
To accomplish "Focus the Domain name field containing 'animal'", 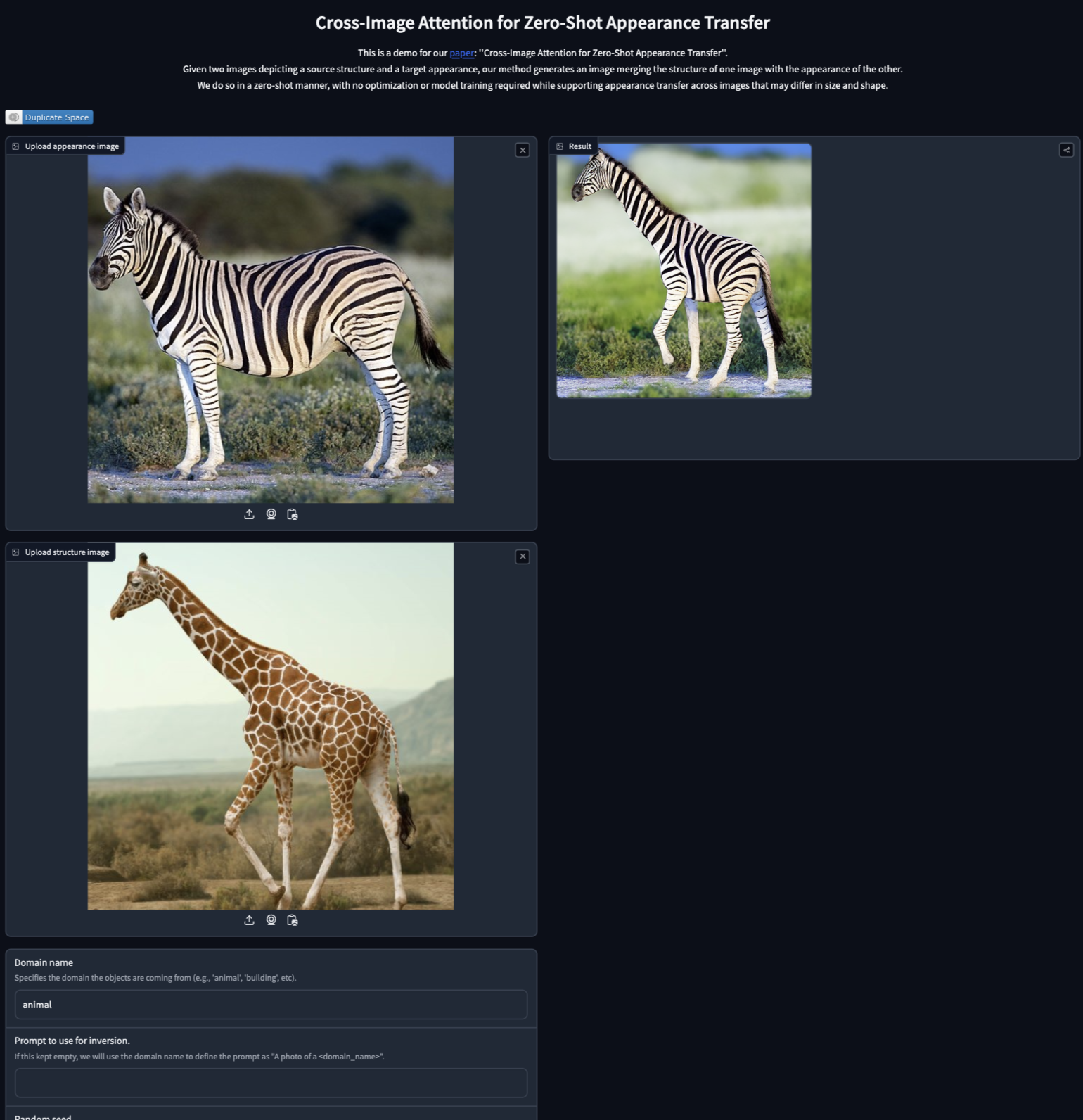I will coord(271,1005).
